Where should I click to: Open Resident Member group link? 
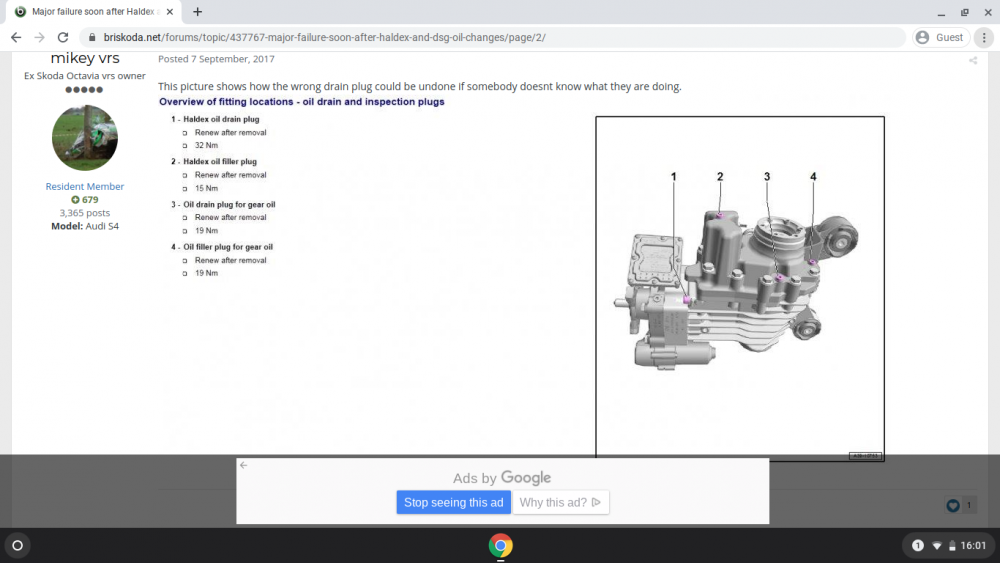click(x=85, y=186)
